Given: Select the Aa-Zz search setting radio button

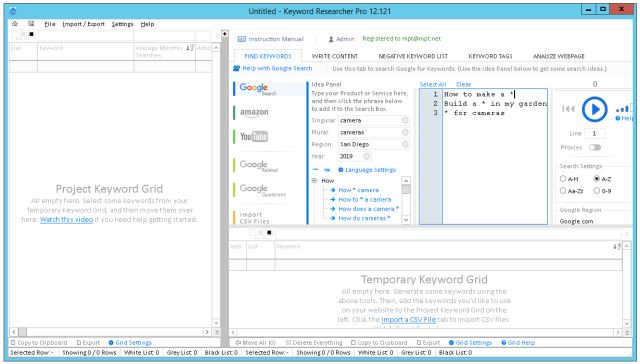Looking at the screenshot, I should coord(563,191).
